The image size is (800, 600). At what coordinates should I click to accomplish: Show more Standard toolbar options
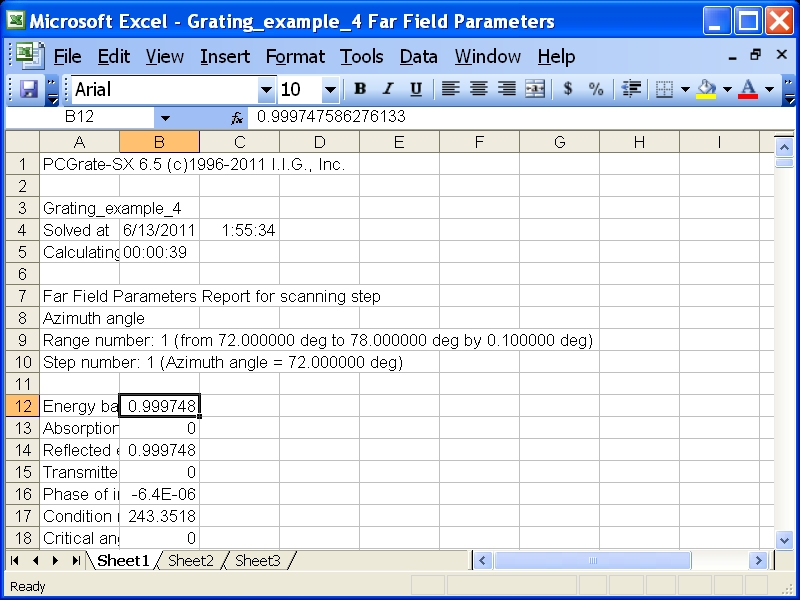[52, 90]
